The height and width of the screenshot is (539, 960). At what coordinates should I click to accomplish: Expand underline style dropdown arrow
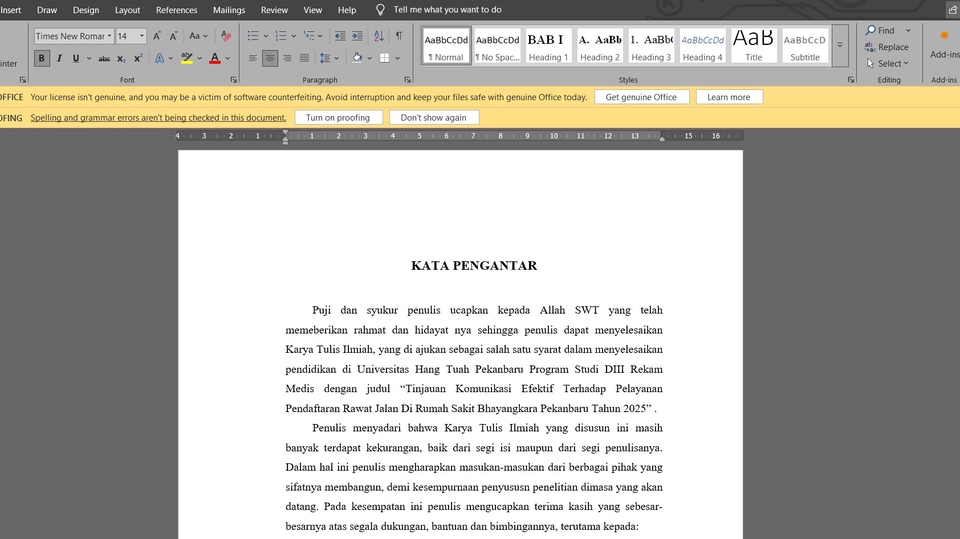coord(89,58)
